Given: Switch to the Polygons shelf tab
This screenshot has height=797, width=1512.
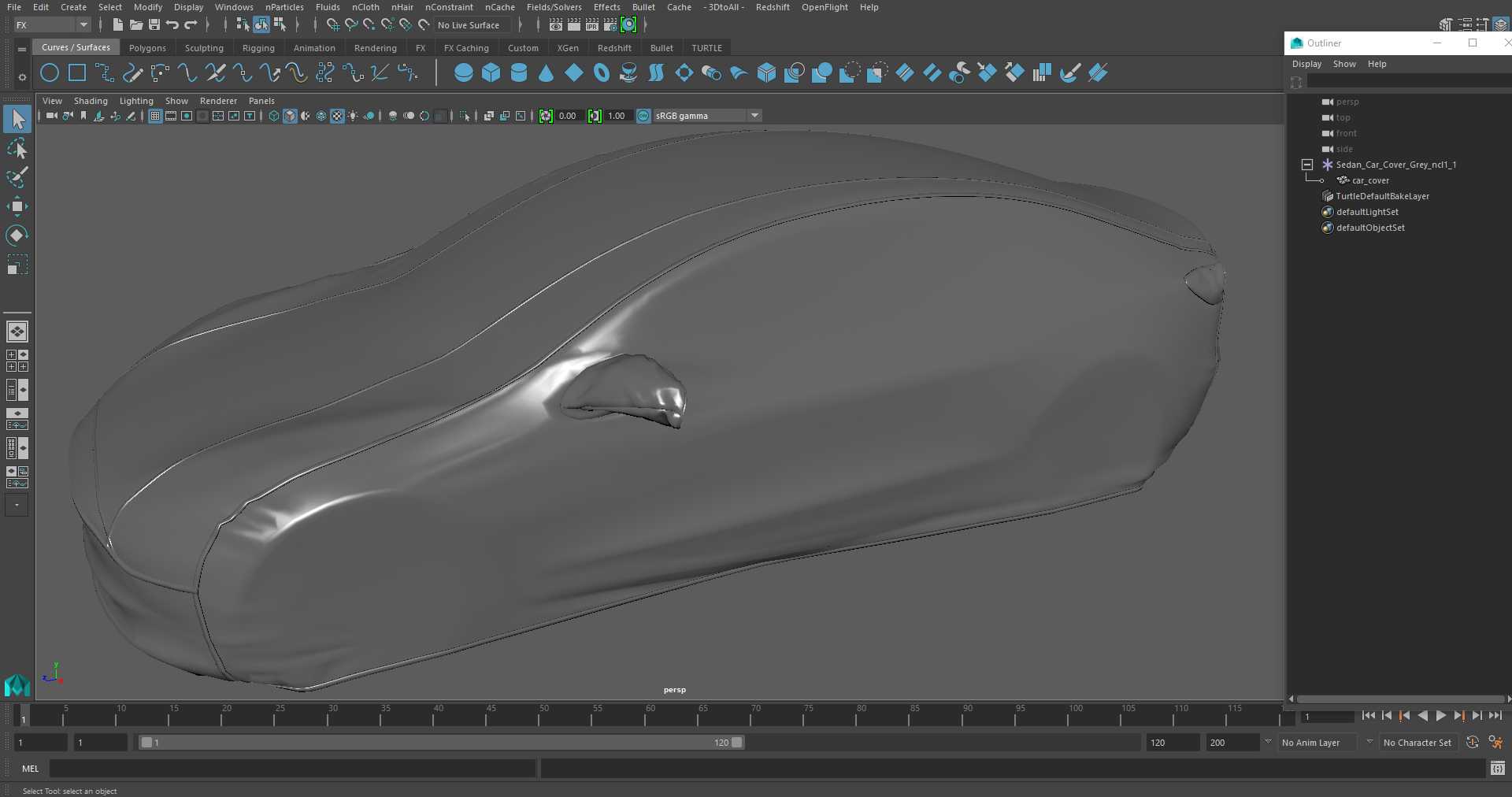Looking at the screenshot, I should pyautogui.click(x=147, y=48).
